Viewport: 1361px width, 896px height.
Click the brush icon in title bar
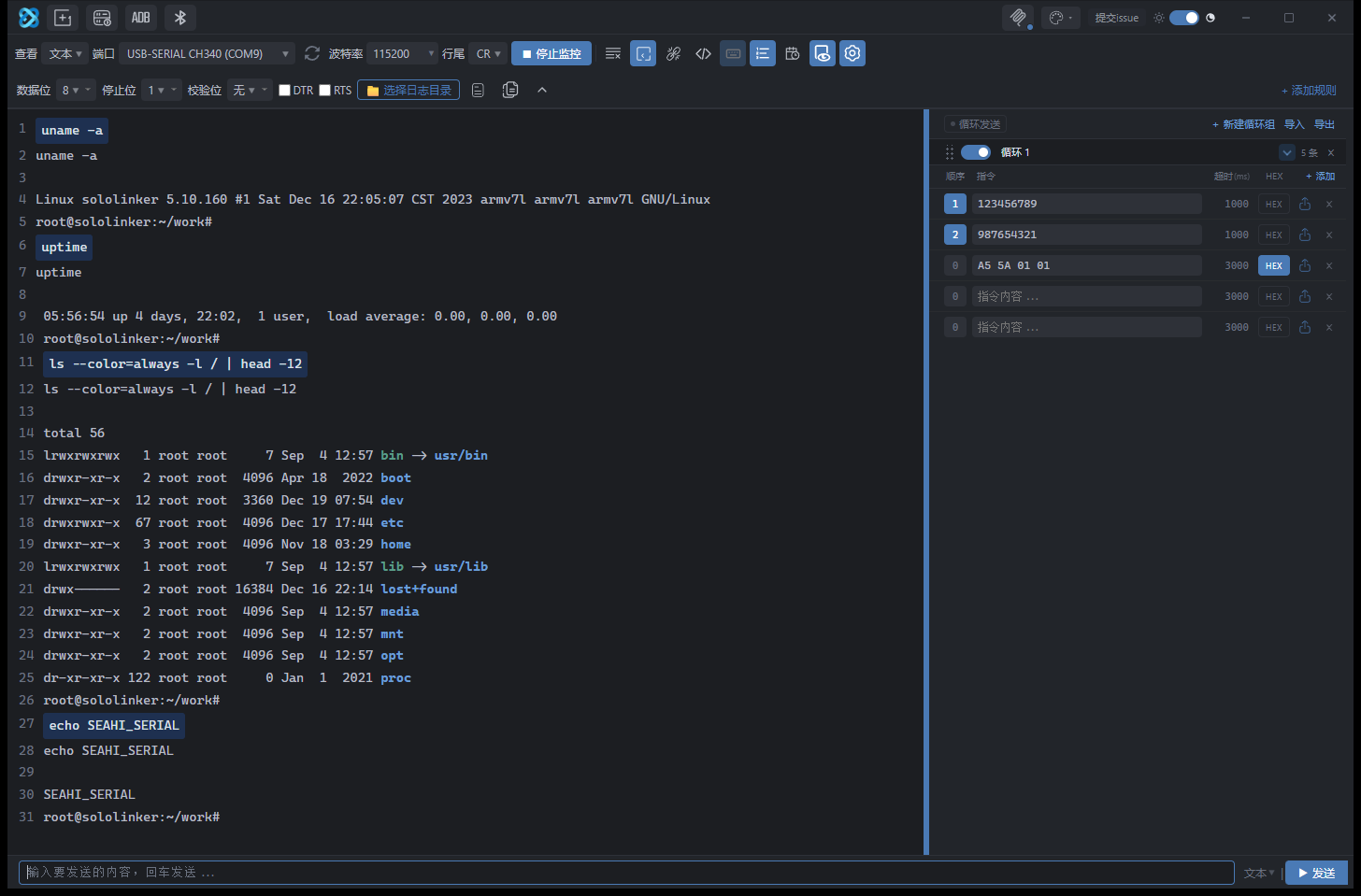[1018, 18]
